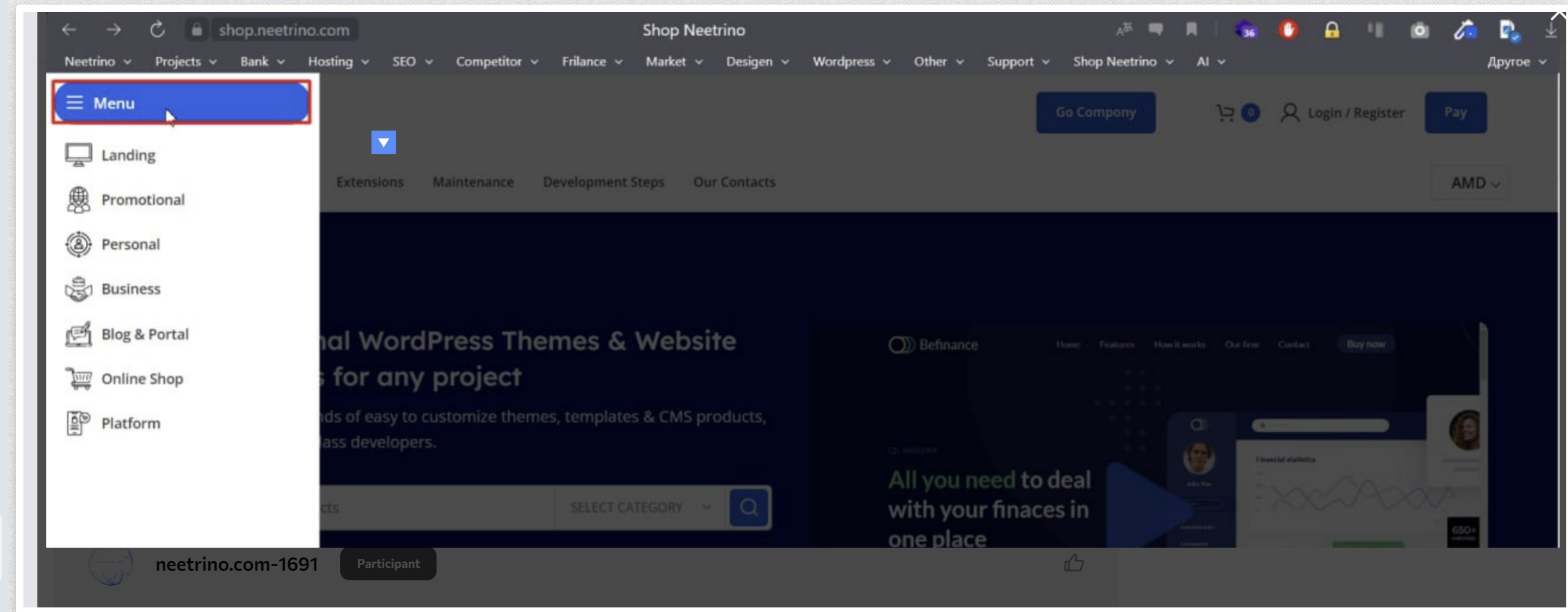The width and height of the screenshot is (1568, 612).
Task: Click the Go Company button
Action: click(1096, 112)
